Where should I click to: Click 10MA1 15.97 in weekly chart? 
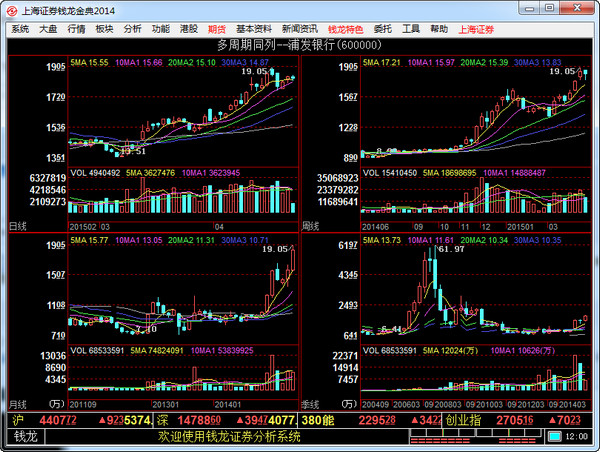[x=431, y=62]
